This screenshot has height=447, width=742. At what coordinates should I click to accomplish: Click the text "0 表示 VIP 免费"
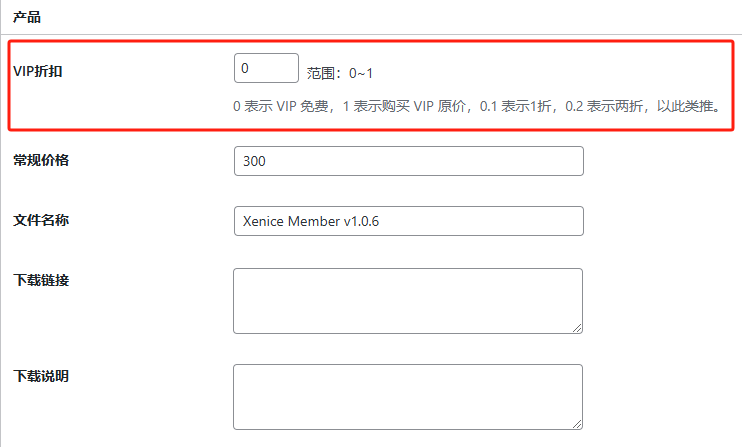coord(280,105)
